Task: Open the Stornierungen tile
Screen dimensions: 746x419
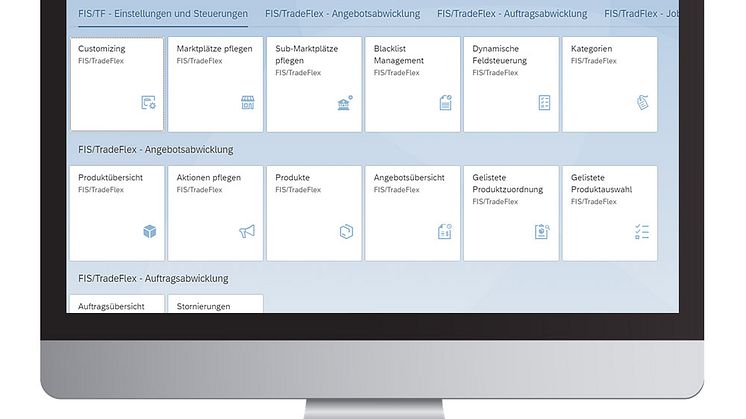Action: tap(216, 303)
